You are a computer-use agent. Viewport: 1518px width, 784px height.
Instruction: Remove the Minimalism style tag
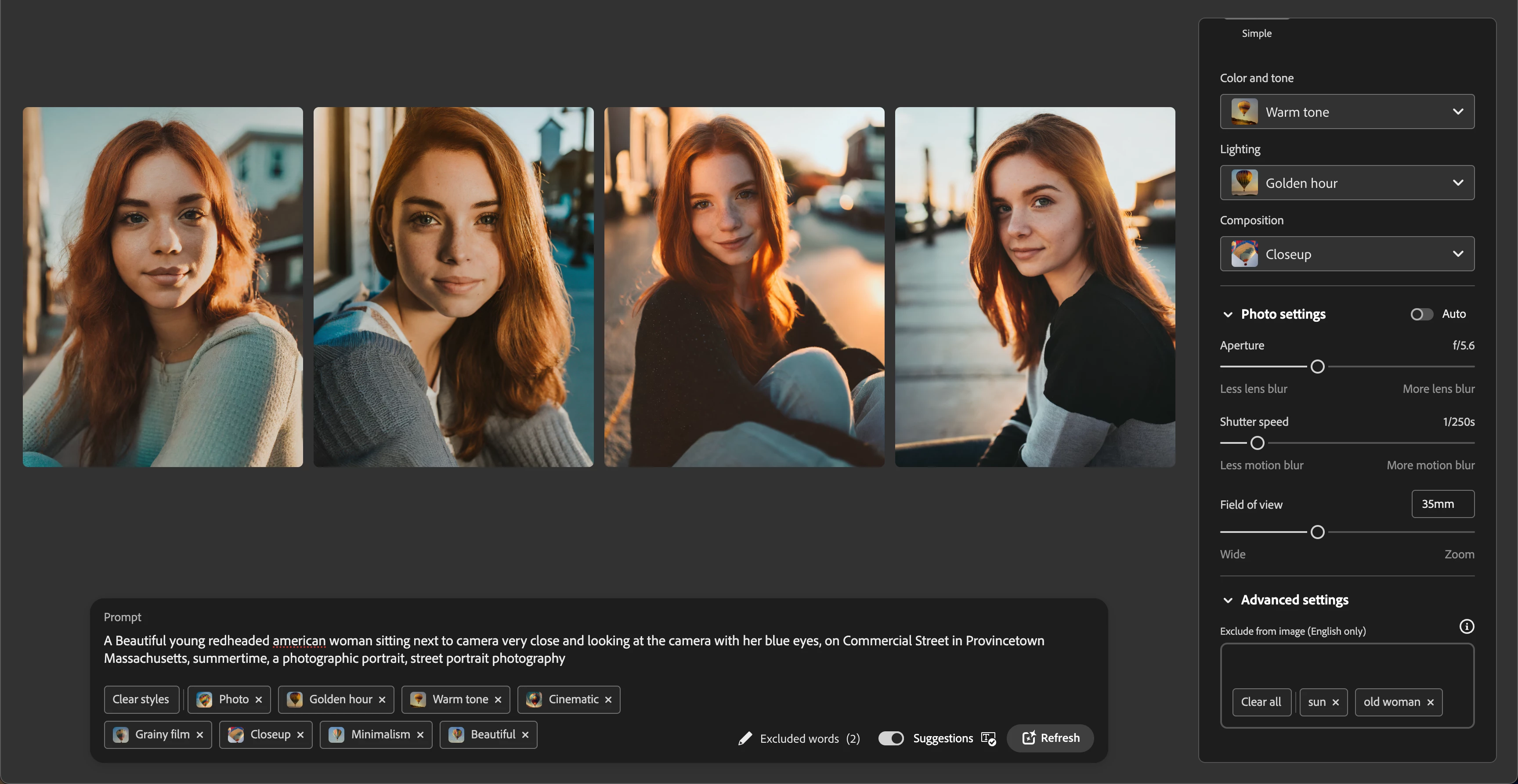pyautogui.click(x=420, y=734)
